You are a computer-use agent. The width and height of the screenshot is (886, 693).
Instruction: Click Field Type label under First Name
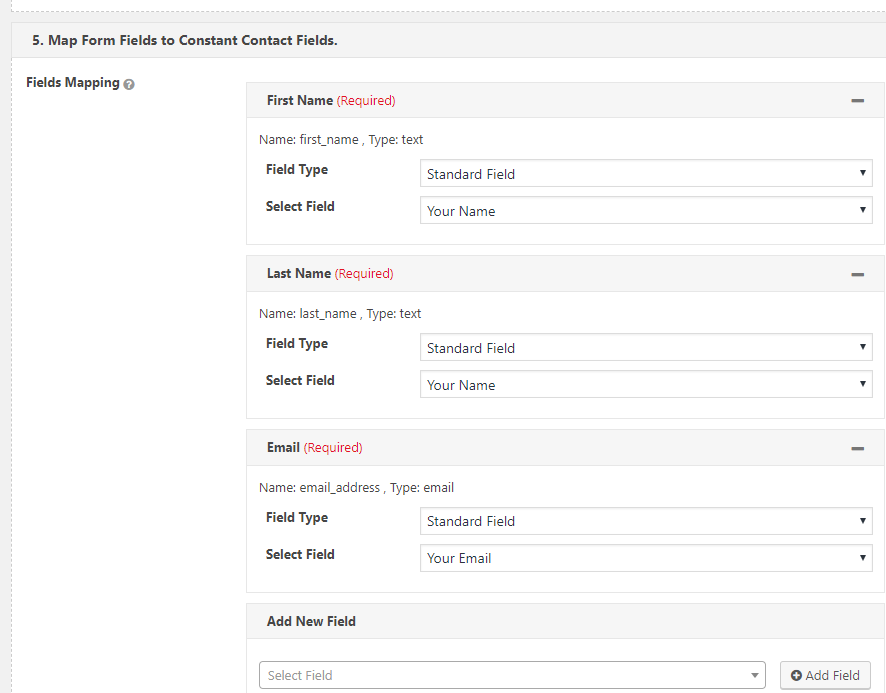click(x=297, y=170)
